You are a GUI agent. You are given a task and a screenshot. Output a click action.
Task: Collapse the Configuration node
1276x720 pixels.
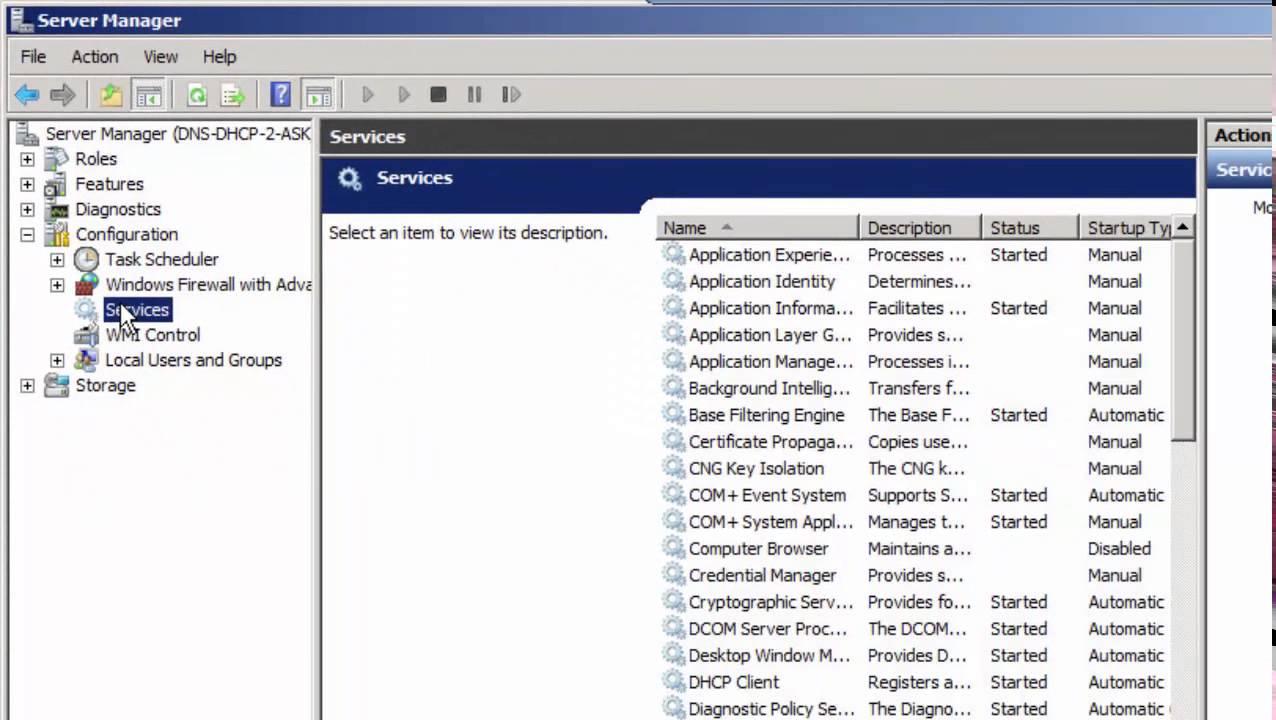coord(27,234)
